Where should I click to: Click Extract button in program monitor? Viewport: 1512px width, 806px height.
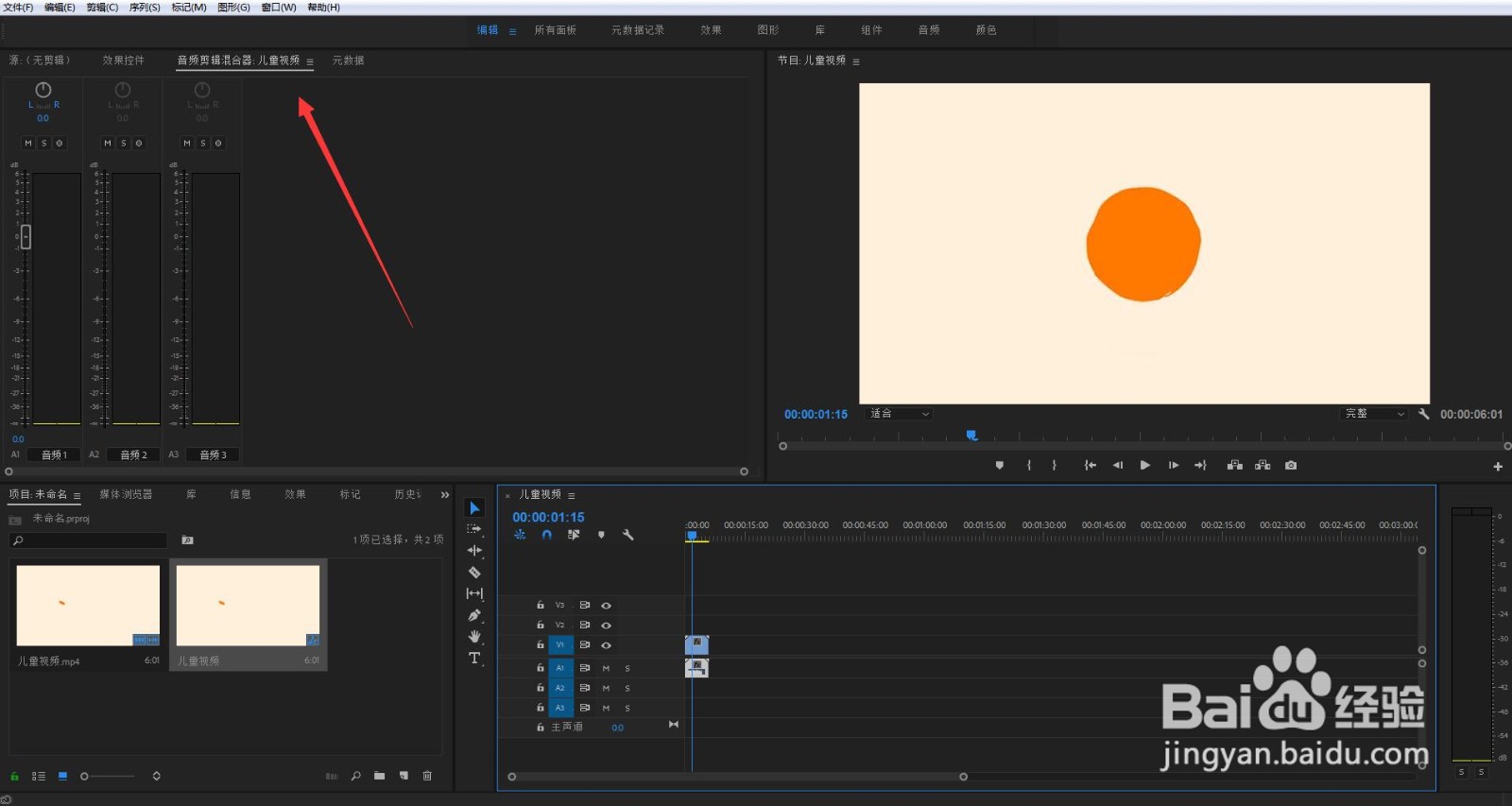coord(1263,465)
